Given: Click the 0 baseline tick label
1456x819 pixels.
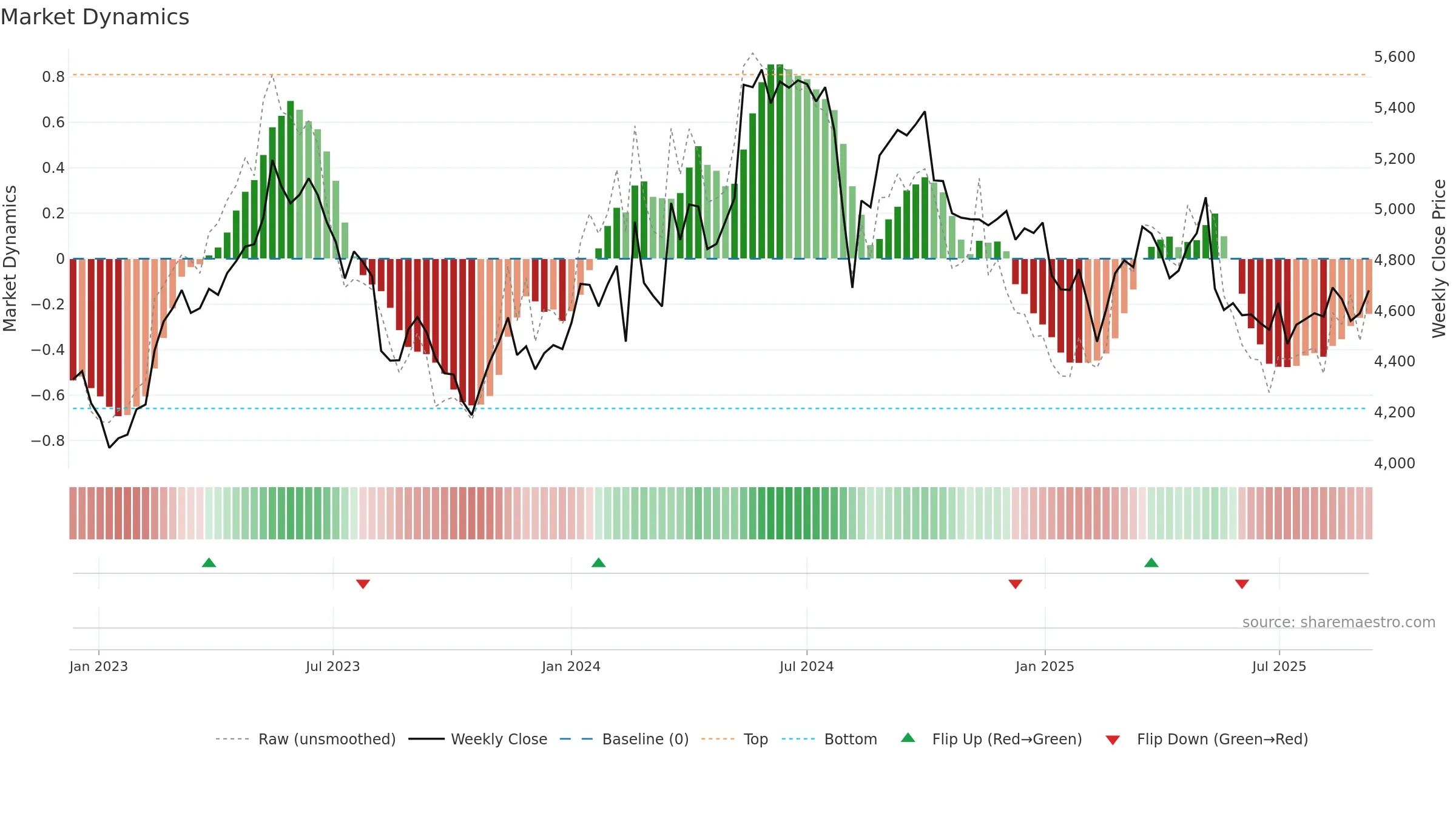Looking at the screenshot, I should (x=60, y=258).
